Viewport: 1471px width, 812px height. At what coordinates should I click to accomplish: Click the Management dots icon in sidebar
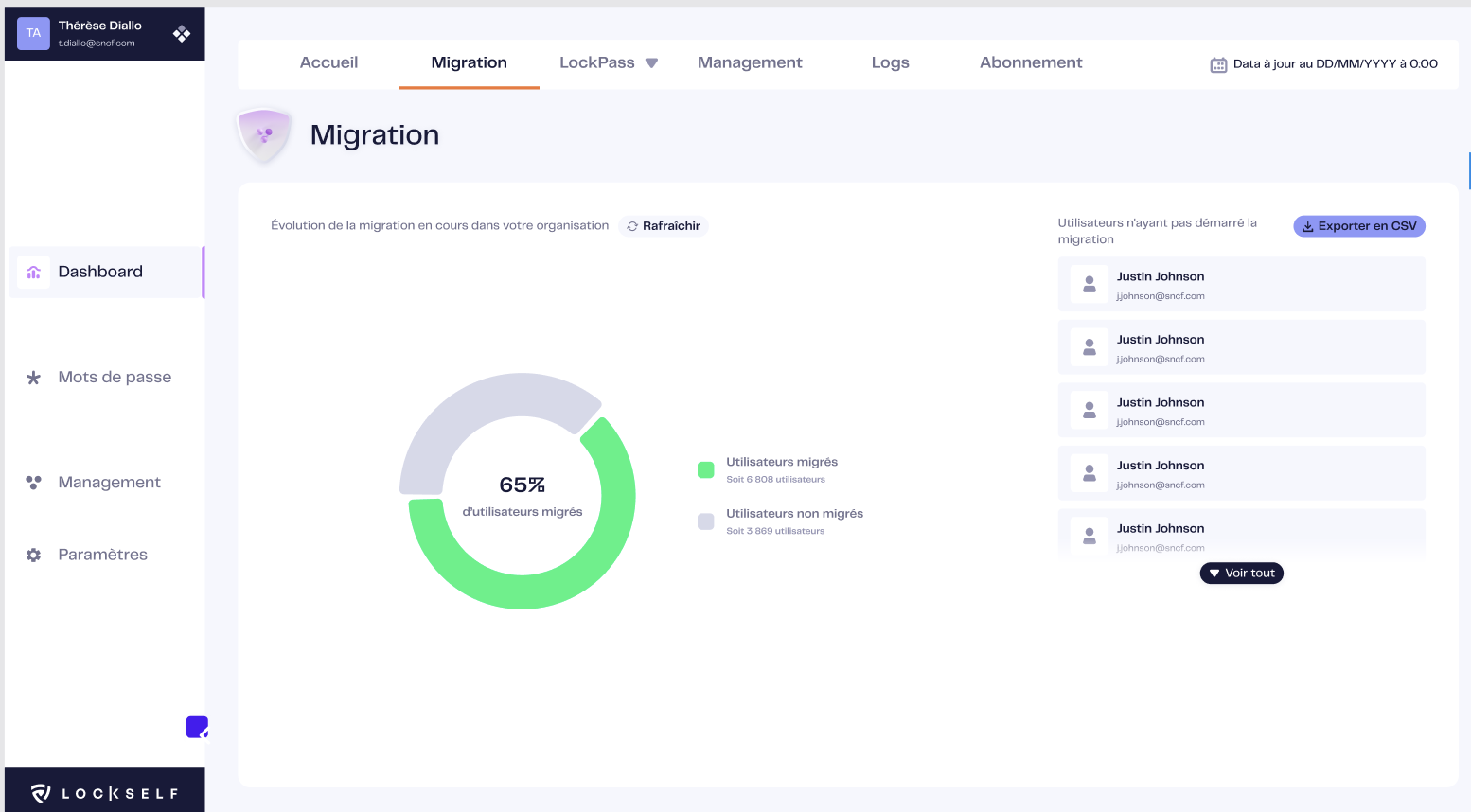point(33,483)
